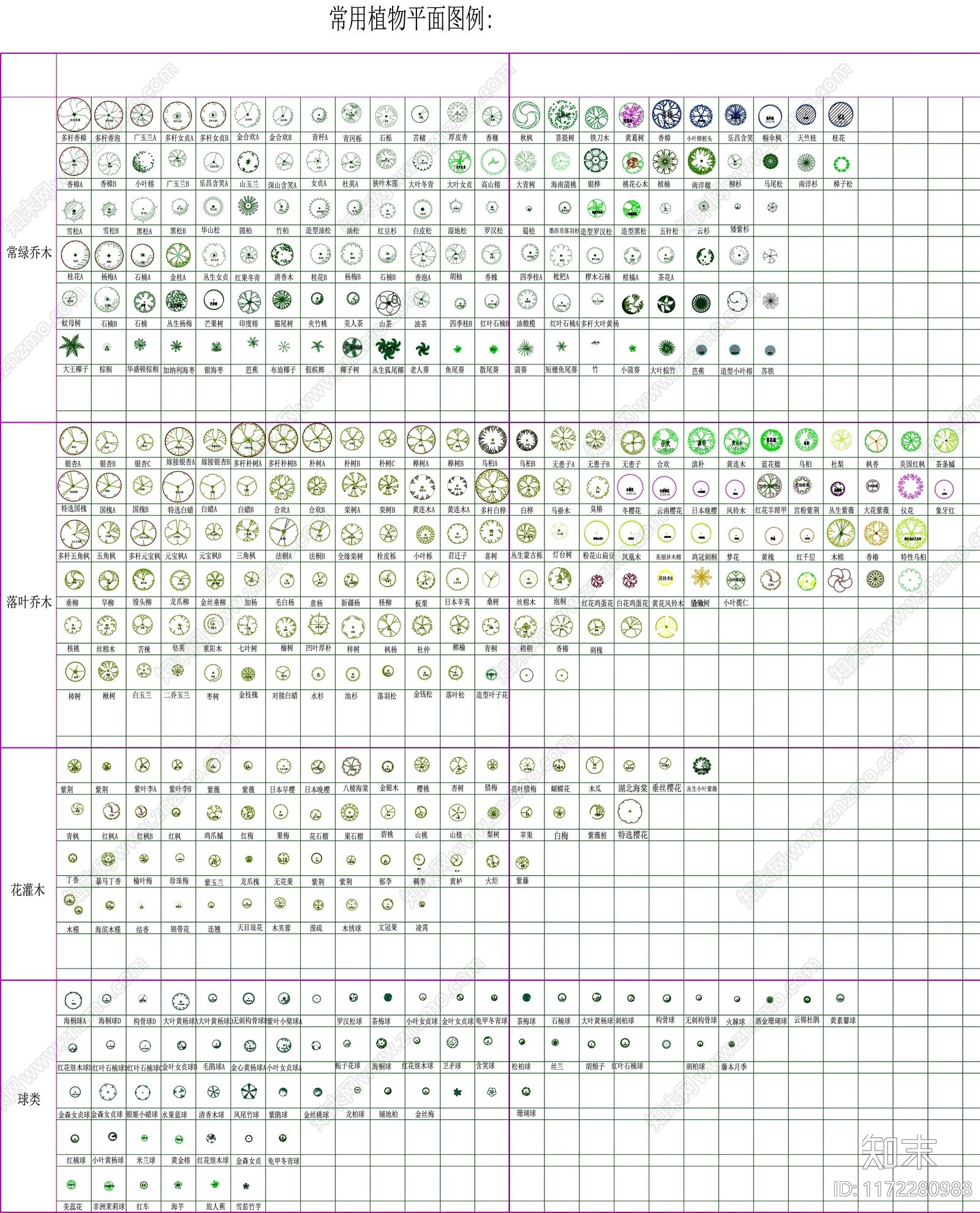Select the 南洋楹 tree symbol
Viewport: 980px width, 1213px height.
pyautogui.click(x=701, y=161)
